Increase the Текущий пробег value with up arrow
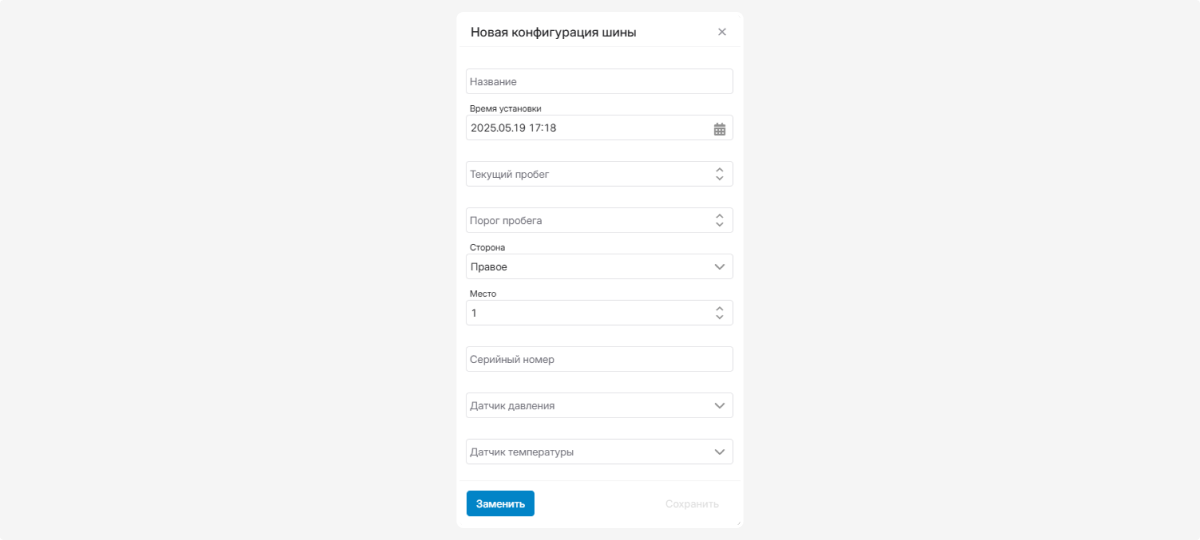This screenshot has height=540, width=1200. click(719, 169)
